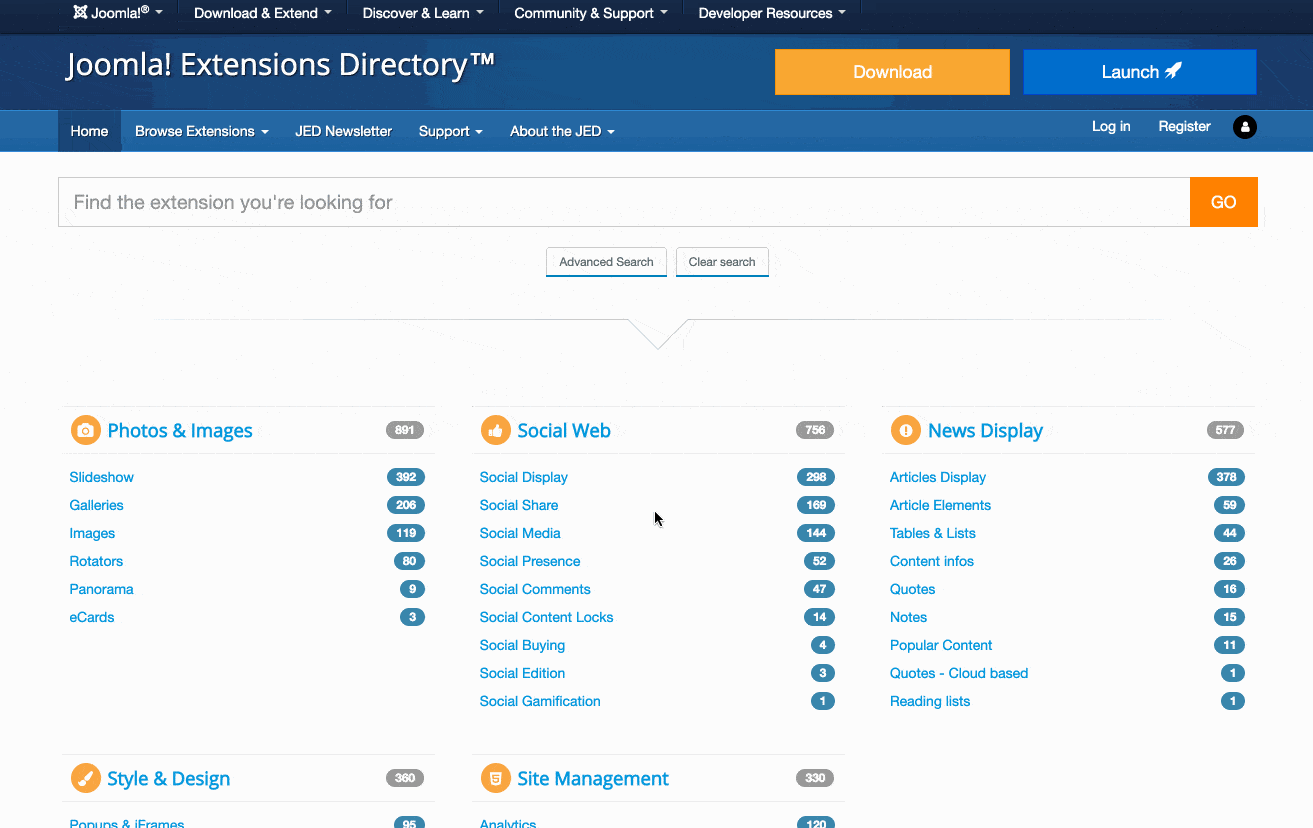Open Social Content Locks subcategory
This screenshot has height=828, width=1313.
pos(547,617)
